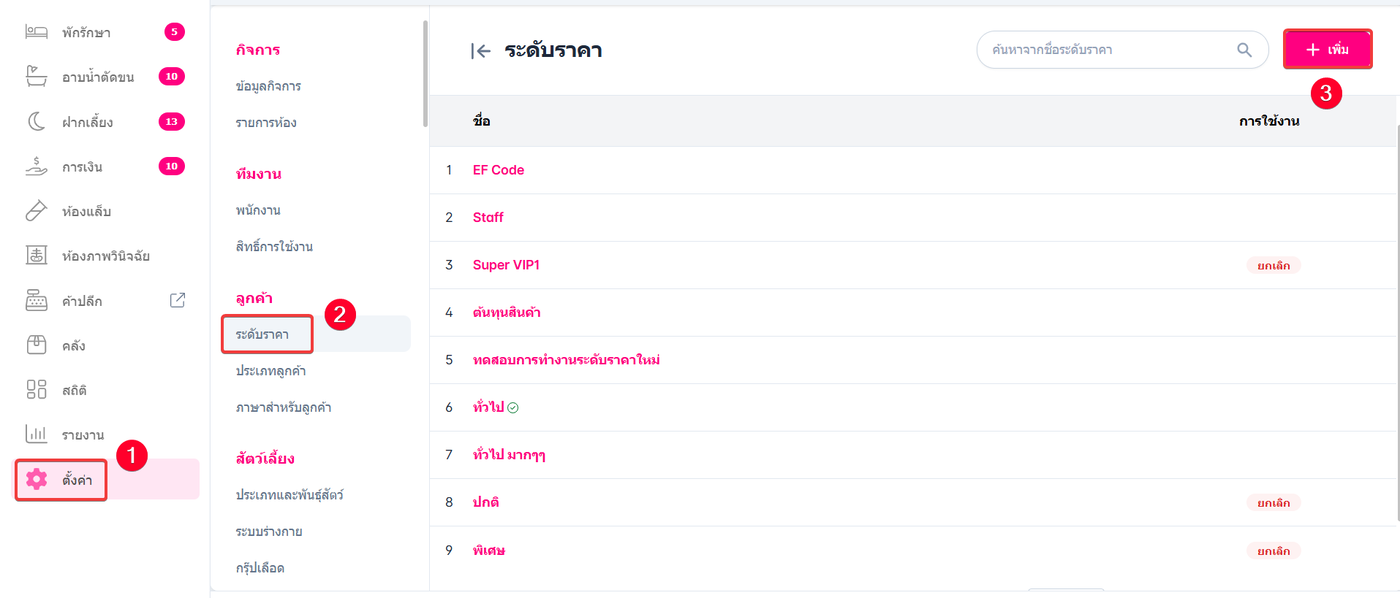The height and width of the screenshot is (598, 1400).
Task: Open the test tube lab icon ห้องแล็บ
Action: point(36,211)
